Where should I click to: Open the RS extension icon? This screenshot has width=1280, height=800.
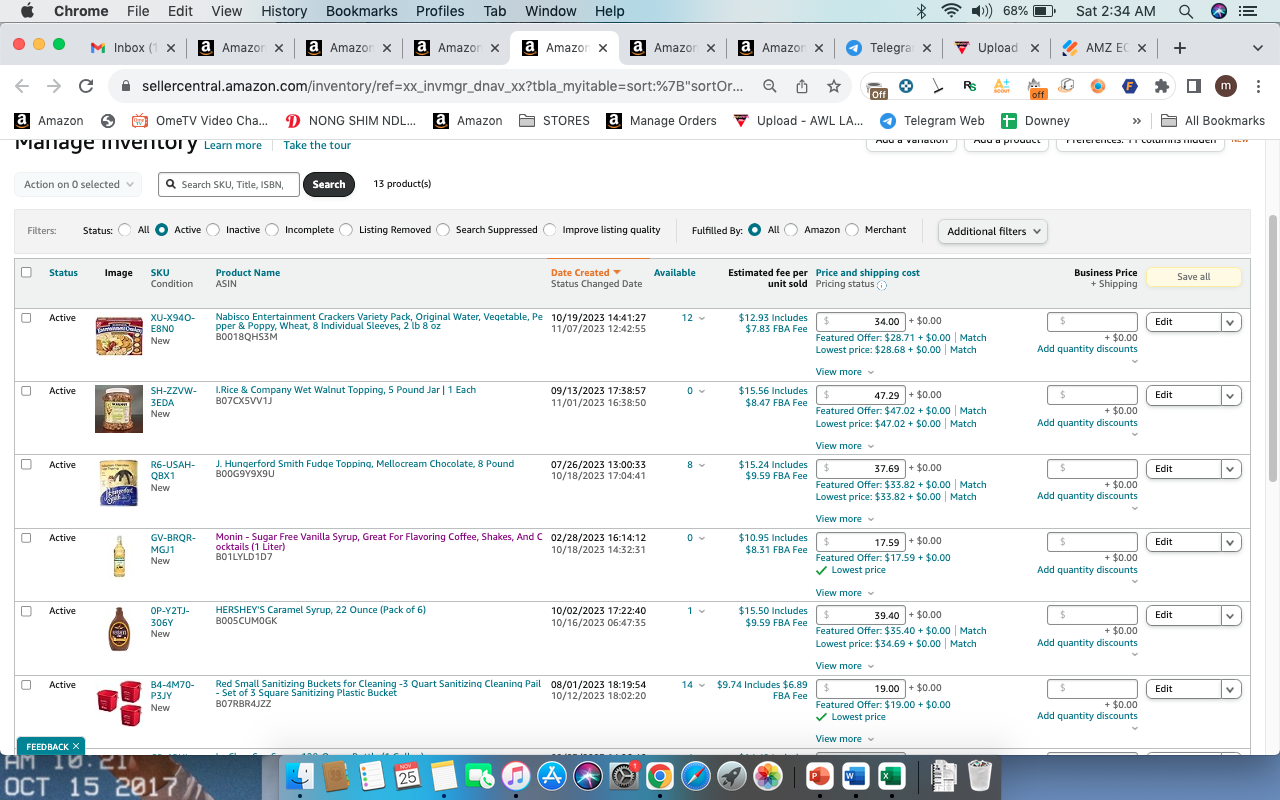[x=969, y=86]
